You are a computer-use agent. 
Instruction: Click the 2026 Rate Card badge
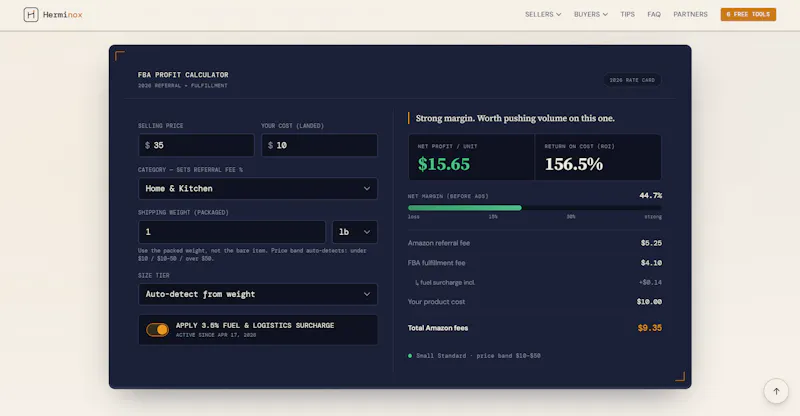[632, 80]
